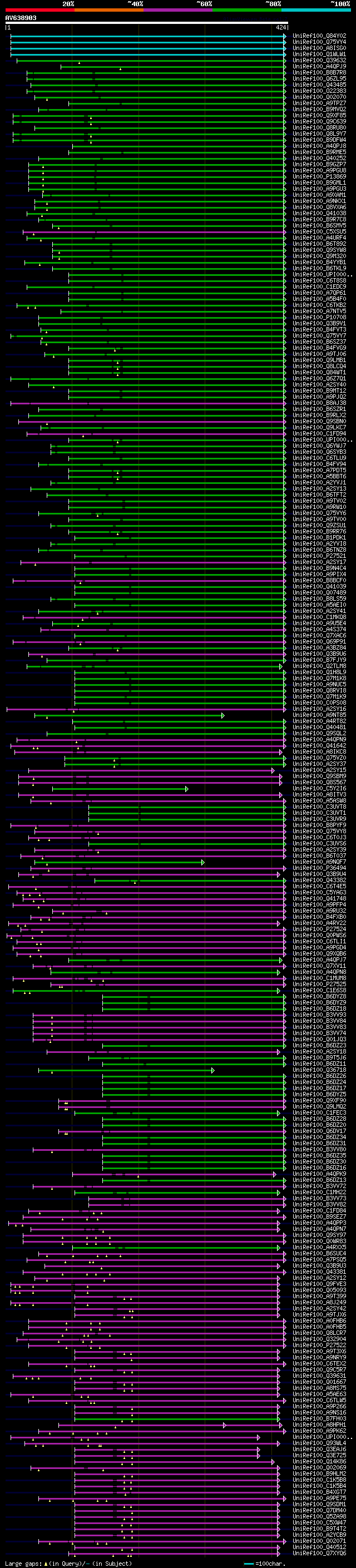This screenshot has height=1568, width=356.
Task: Select the UniRef100_C1E6S8 label
Action: 319,990
